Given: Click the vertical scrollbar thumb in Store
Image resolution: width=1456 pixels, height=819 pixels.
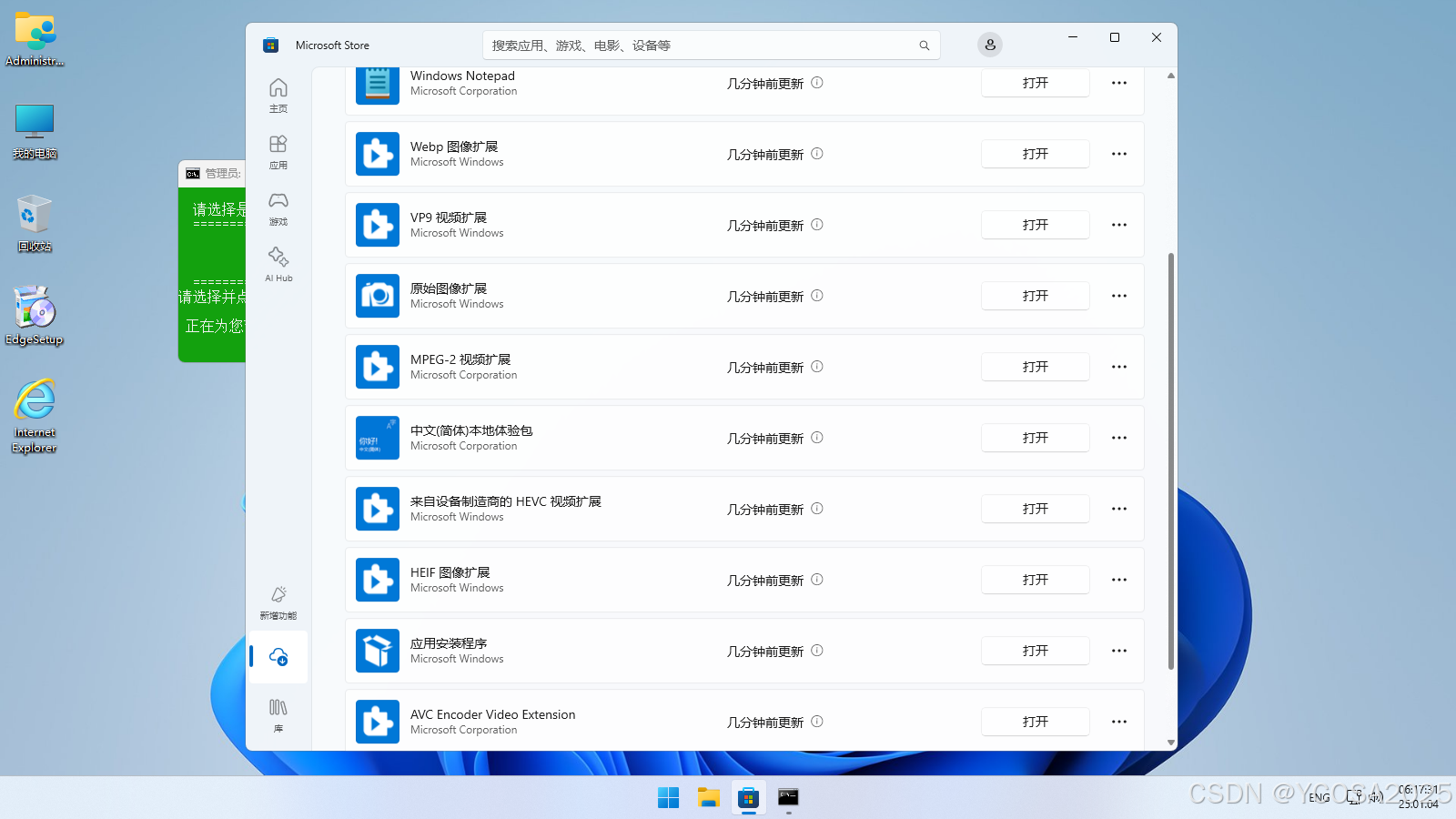Looking at the screenshot, I should pyautogui.click(x=1171, y=460).
